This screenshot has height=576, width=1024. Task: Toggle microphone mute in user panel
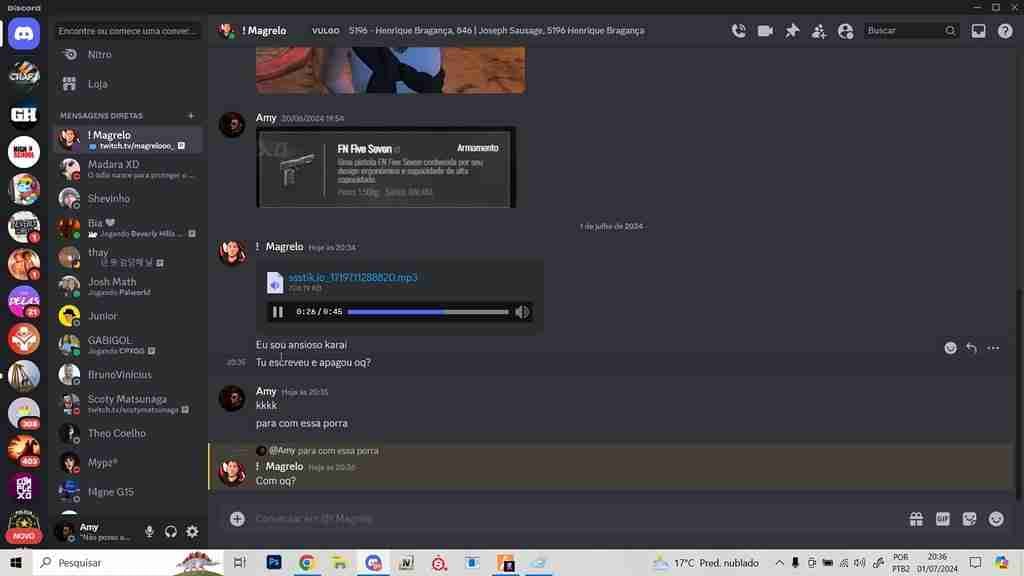point(150,532)
